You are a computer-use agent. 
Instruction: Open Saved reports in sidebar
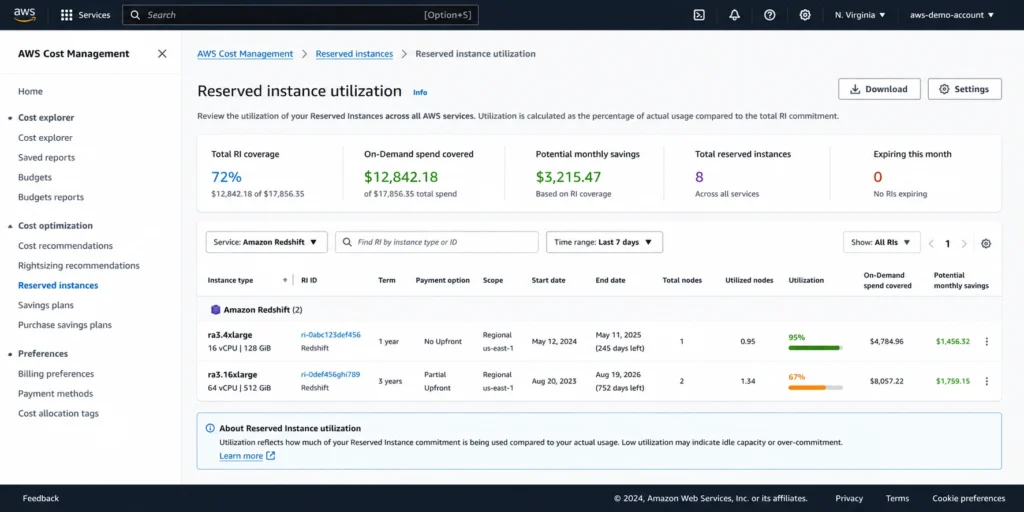coord(46,157)
